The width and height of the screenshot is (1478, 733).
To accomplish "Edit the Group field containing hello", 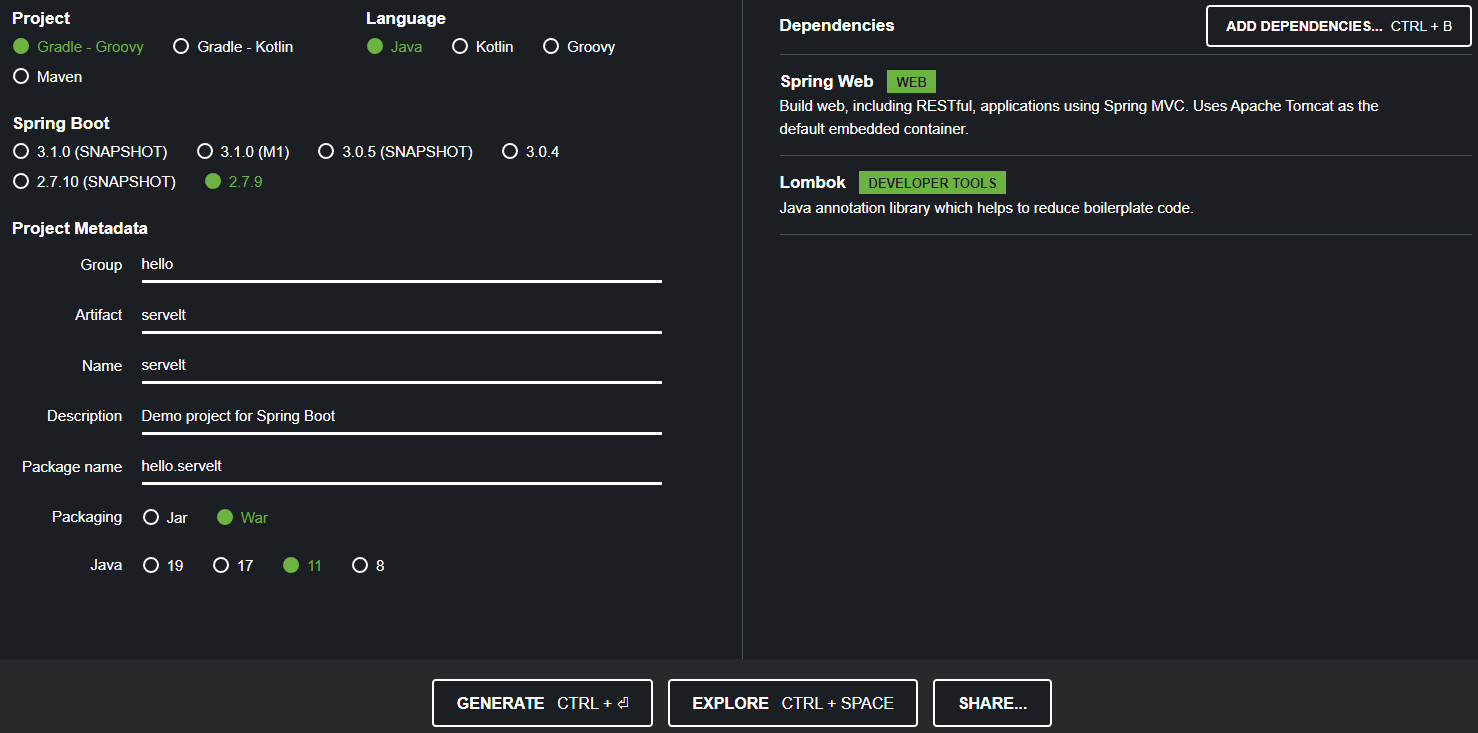I will 401,265.
